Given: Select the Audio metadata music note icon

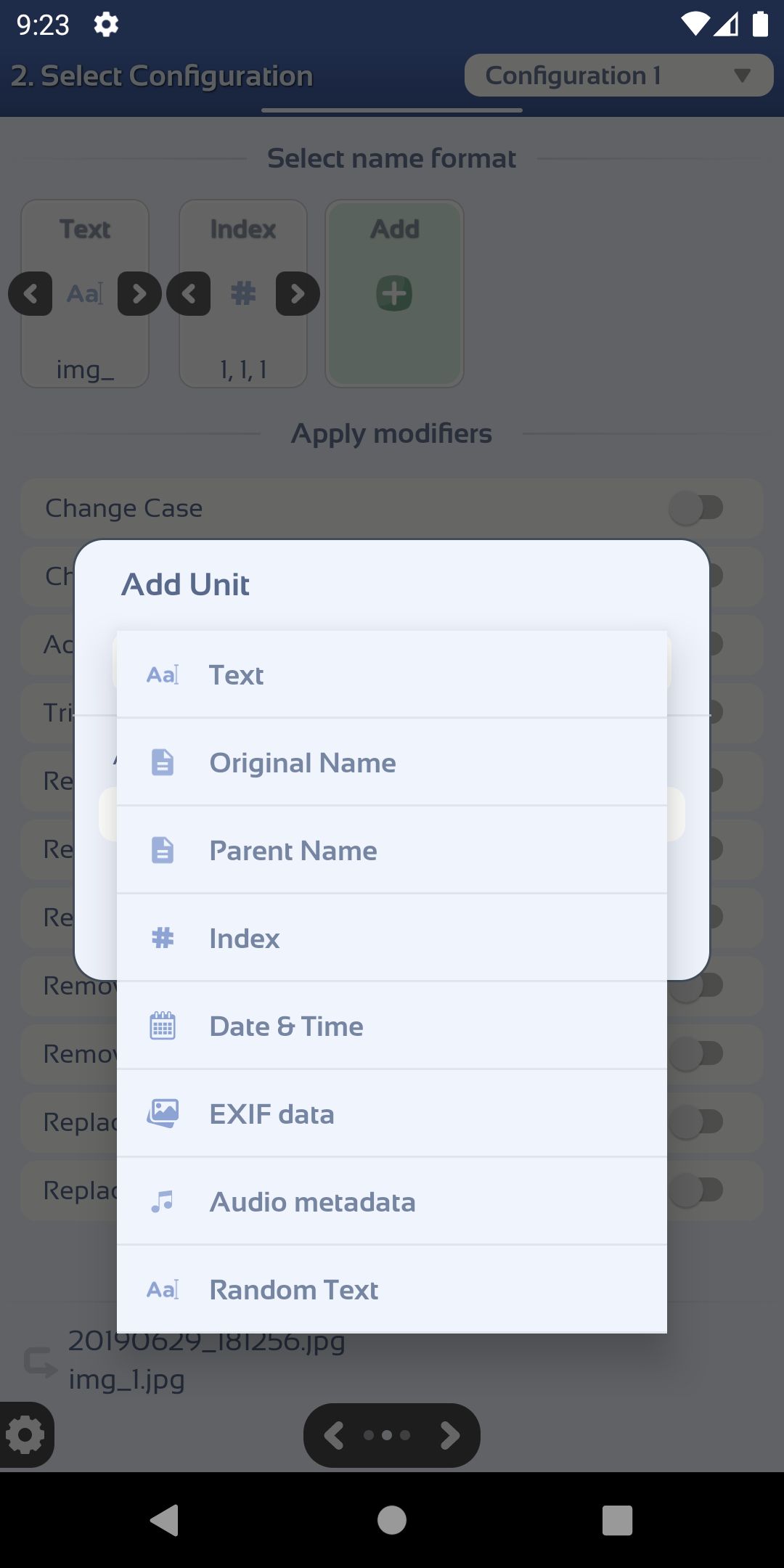Looking at the screenshot, I should coord(163,1201).
